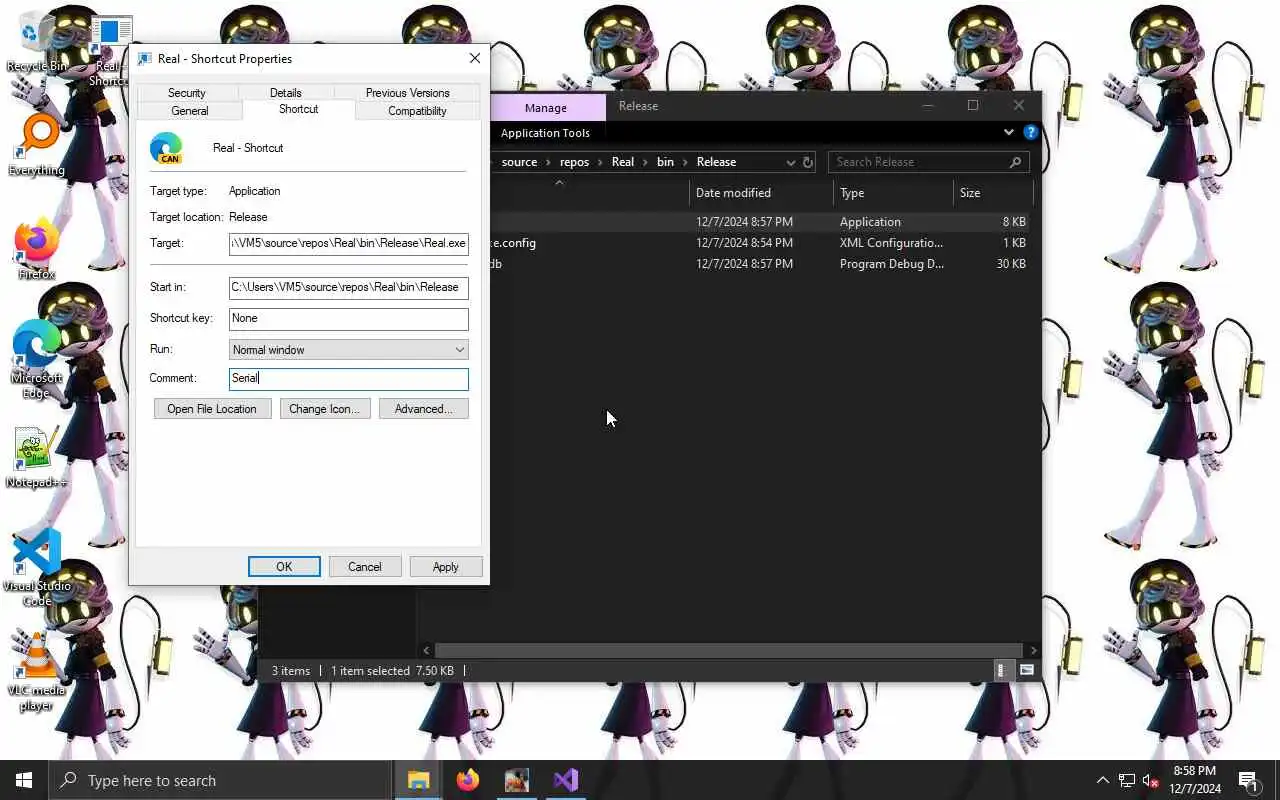Viewport: 1280px width, 800px height.
Task: Launch Microsoft Edge desktop shortcut
Action: pos(36,360)
